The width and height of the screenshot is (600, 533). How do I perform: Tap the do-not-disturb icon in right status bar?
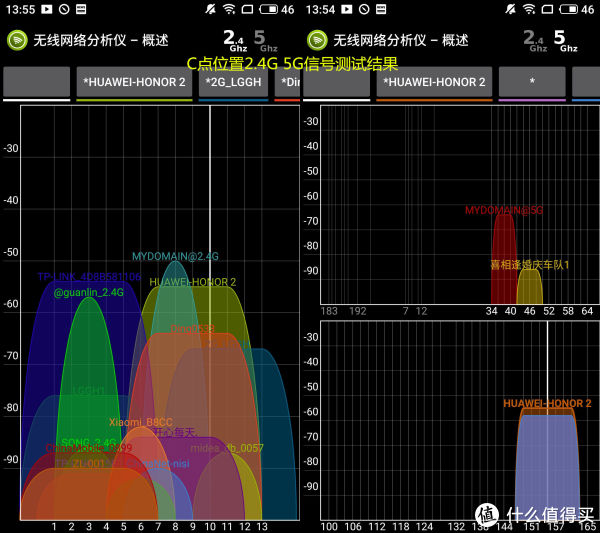(364, 9)
